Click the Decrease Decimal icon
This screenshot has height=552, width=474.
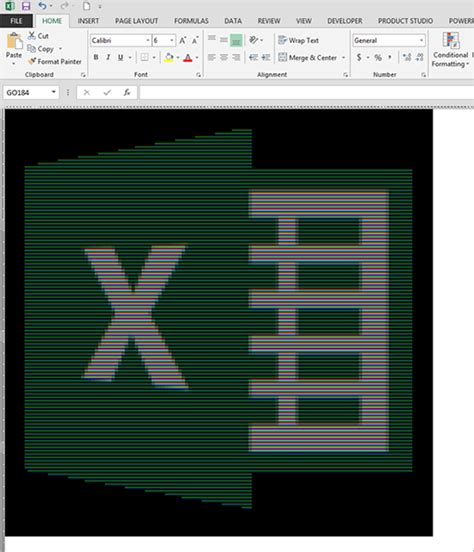419,57
